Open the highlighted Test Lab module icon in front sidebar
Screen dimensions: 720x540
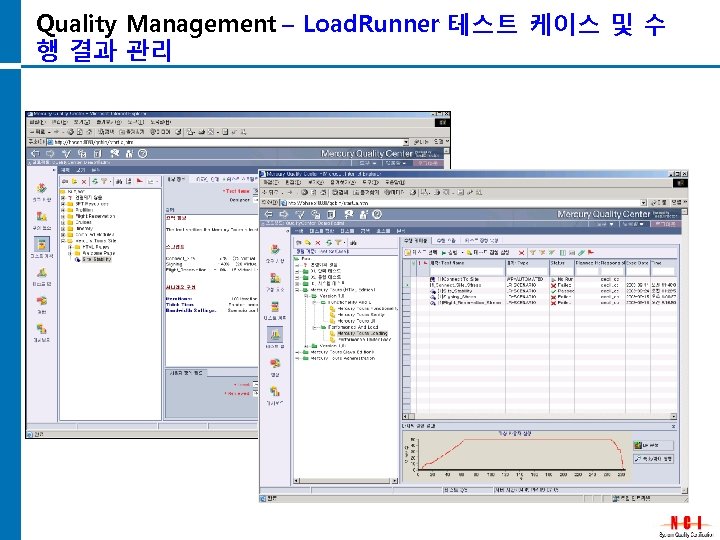point(275,334)
